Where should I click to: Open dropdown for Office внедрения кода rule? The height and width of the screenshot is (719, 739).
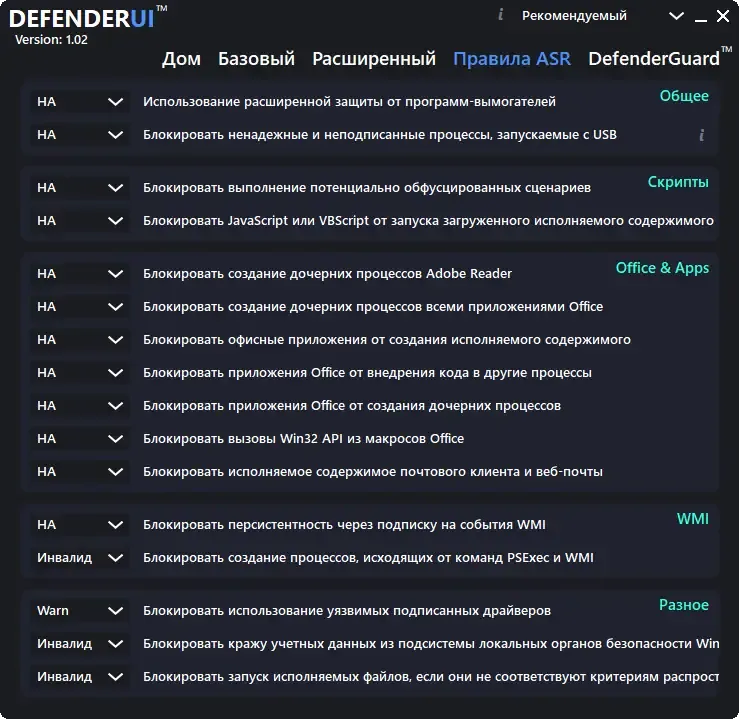tap(80, 373)
